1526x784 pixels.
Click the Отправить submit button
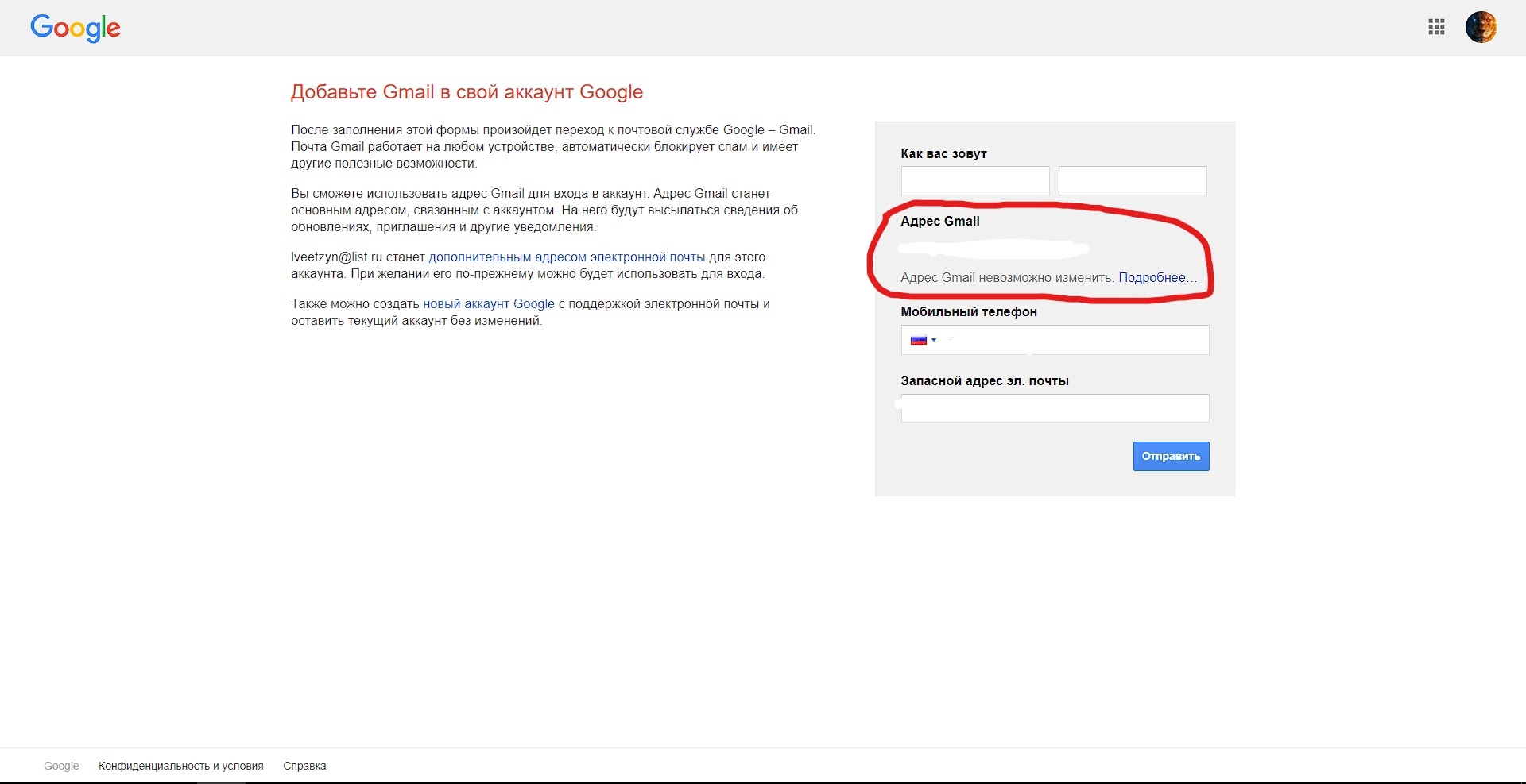coord(1171,456)
